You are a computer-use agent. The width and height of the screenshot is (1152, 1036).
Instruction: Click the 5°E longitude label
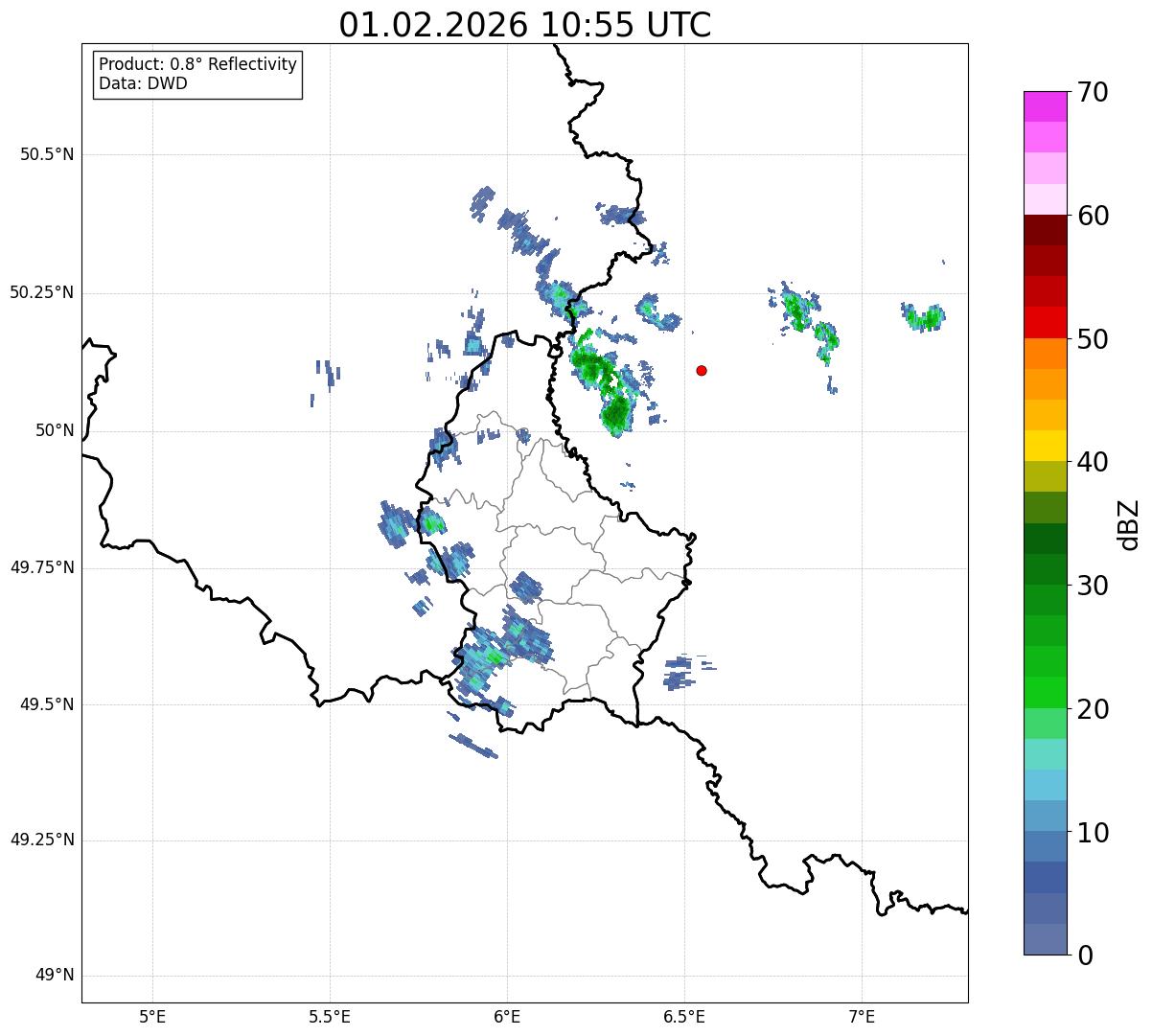[x=152, y=1017]
